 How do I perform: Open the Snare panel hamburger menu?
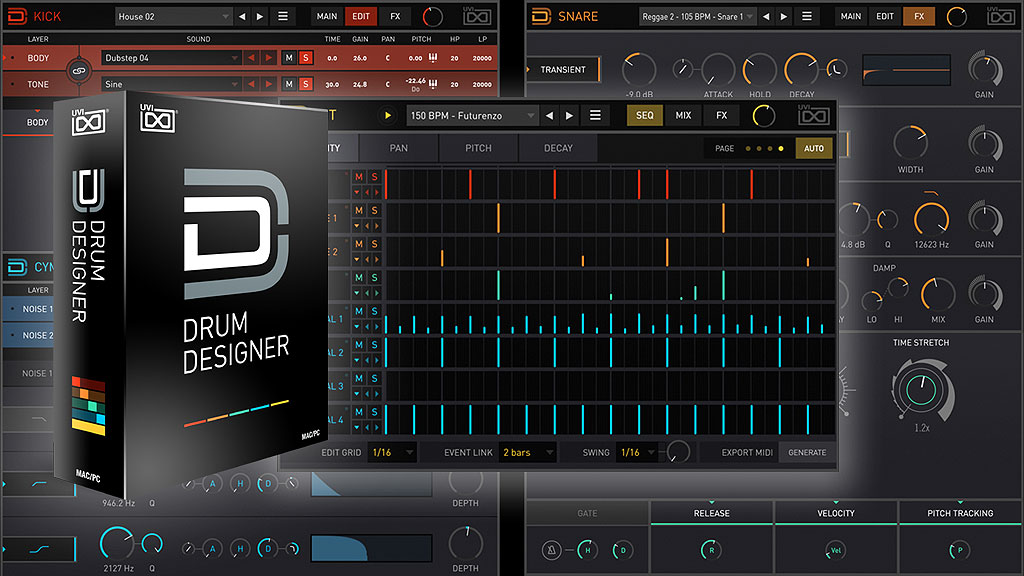[808, 17]
